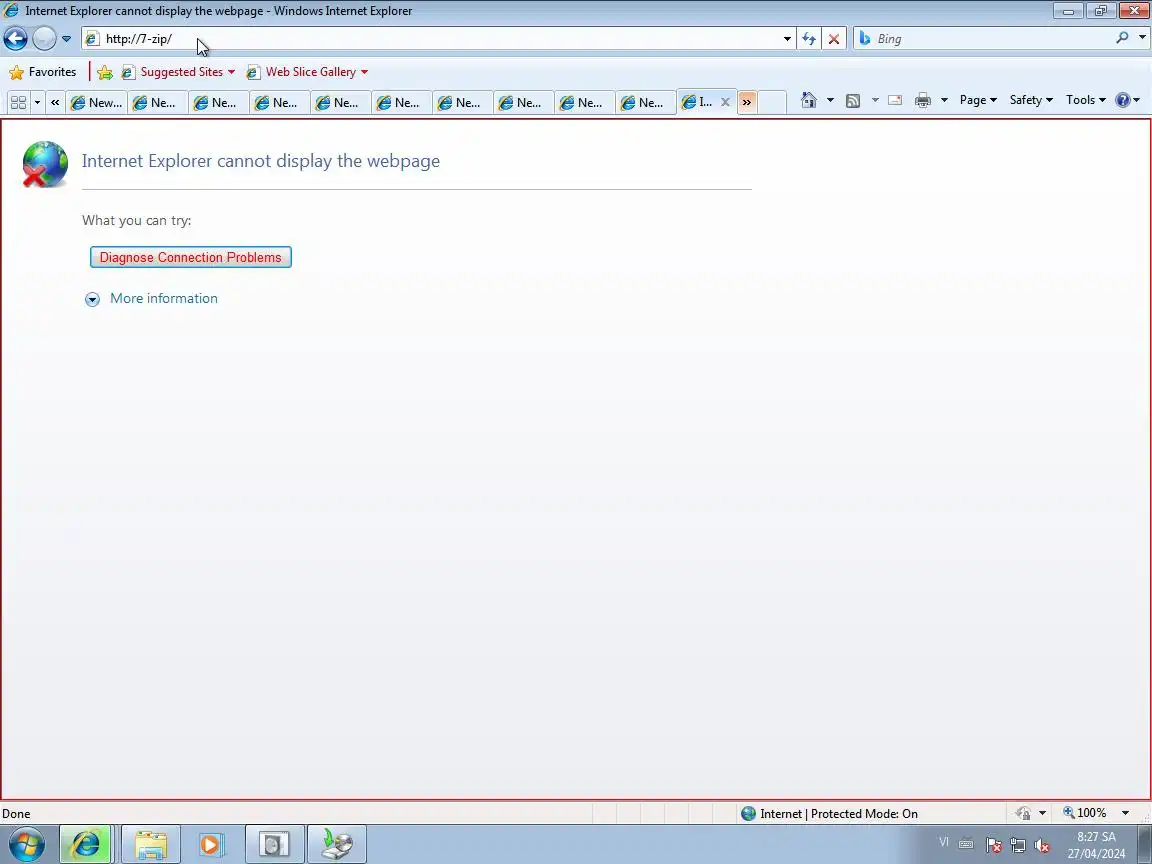Open the tab list dropdown arrow

tap(37, 102)
